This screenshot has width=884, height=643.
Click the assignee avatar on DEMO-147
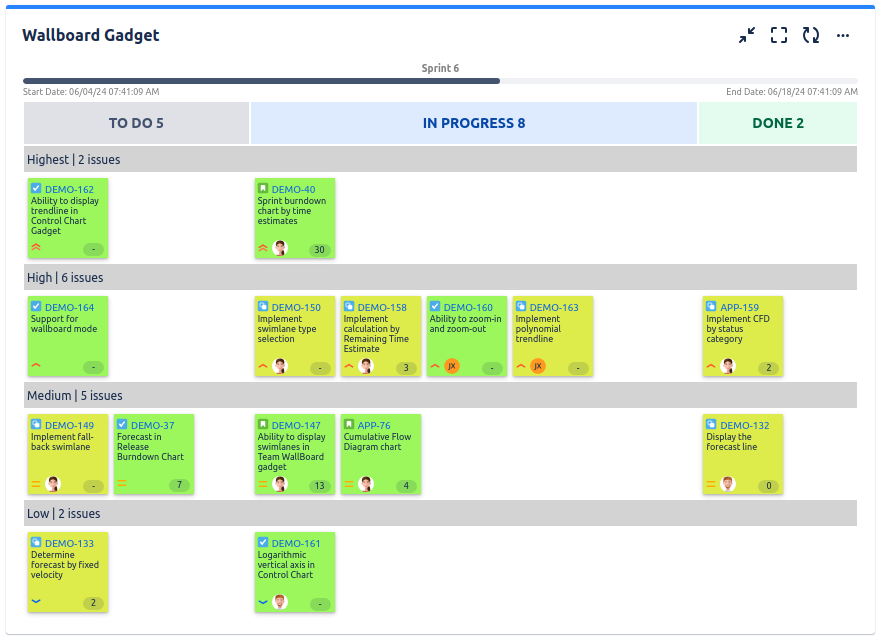(280, 484)
